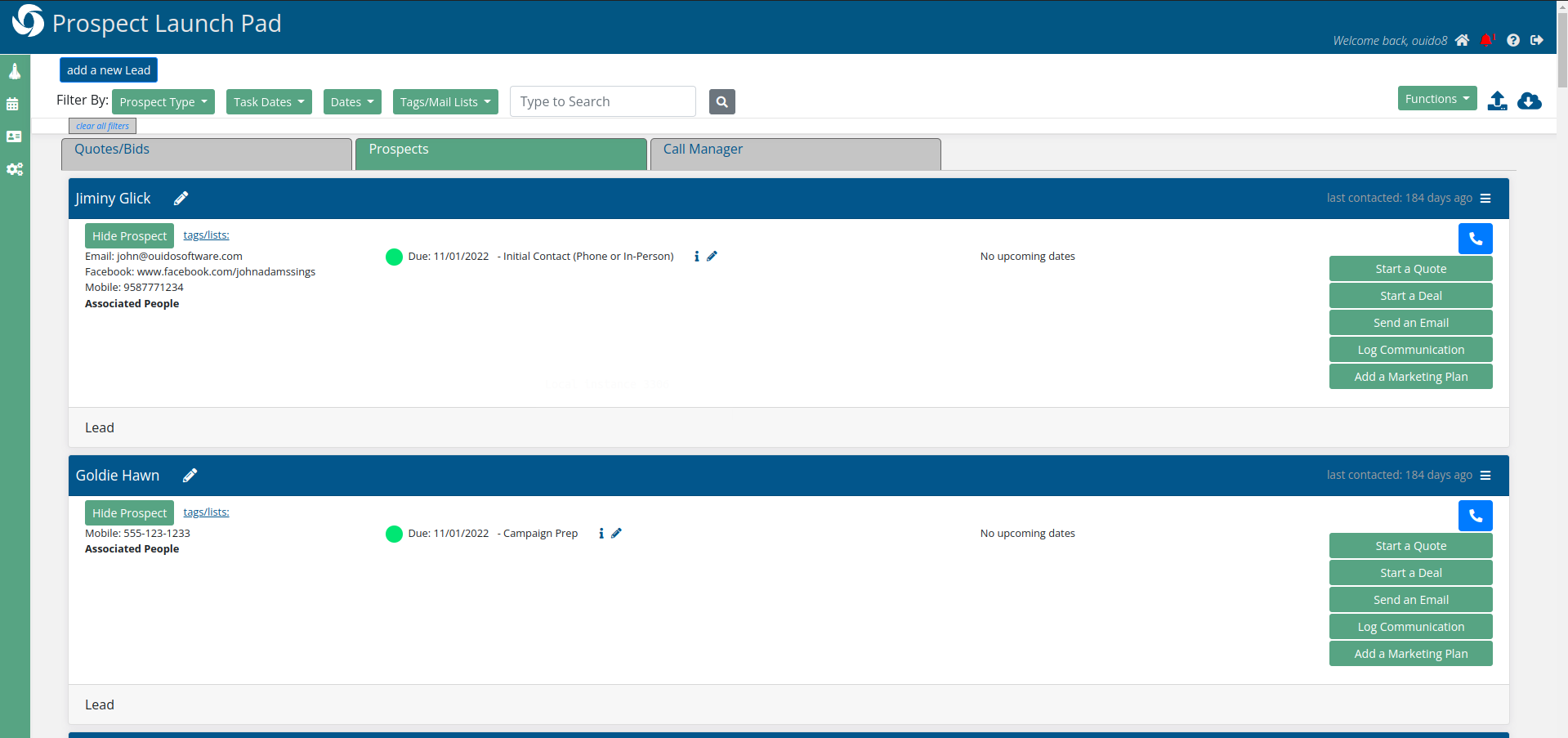
Task: Click the search magnifier button
Action: click(722, 102)
